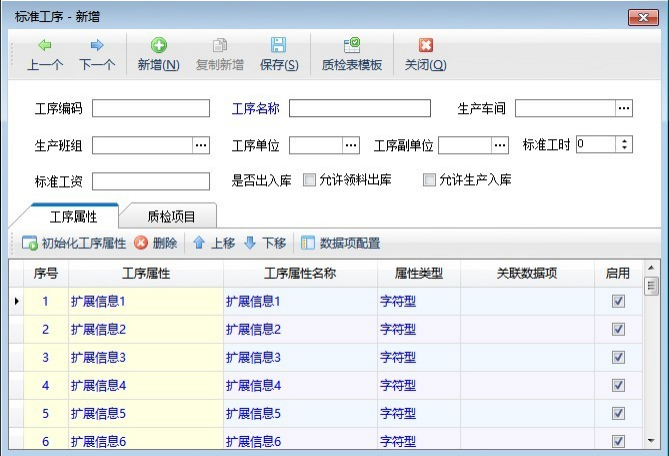Open the 生产车间 lookup ellipsis button
The image size is (669, 456).
pyautogui.click(x=624, y=109)
